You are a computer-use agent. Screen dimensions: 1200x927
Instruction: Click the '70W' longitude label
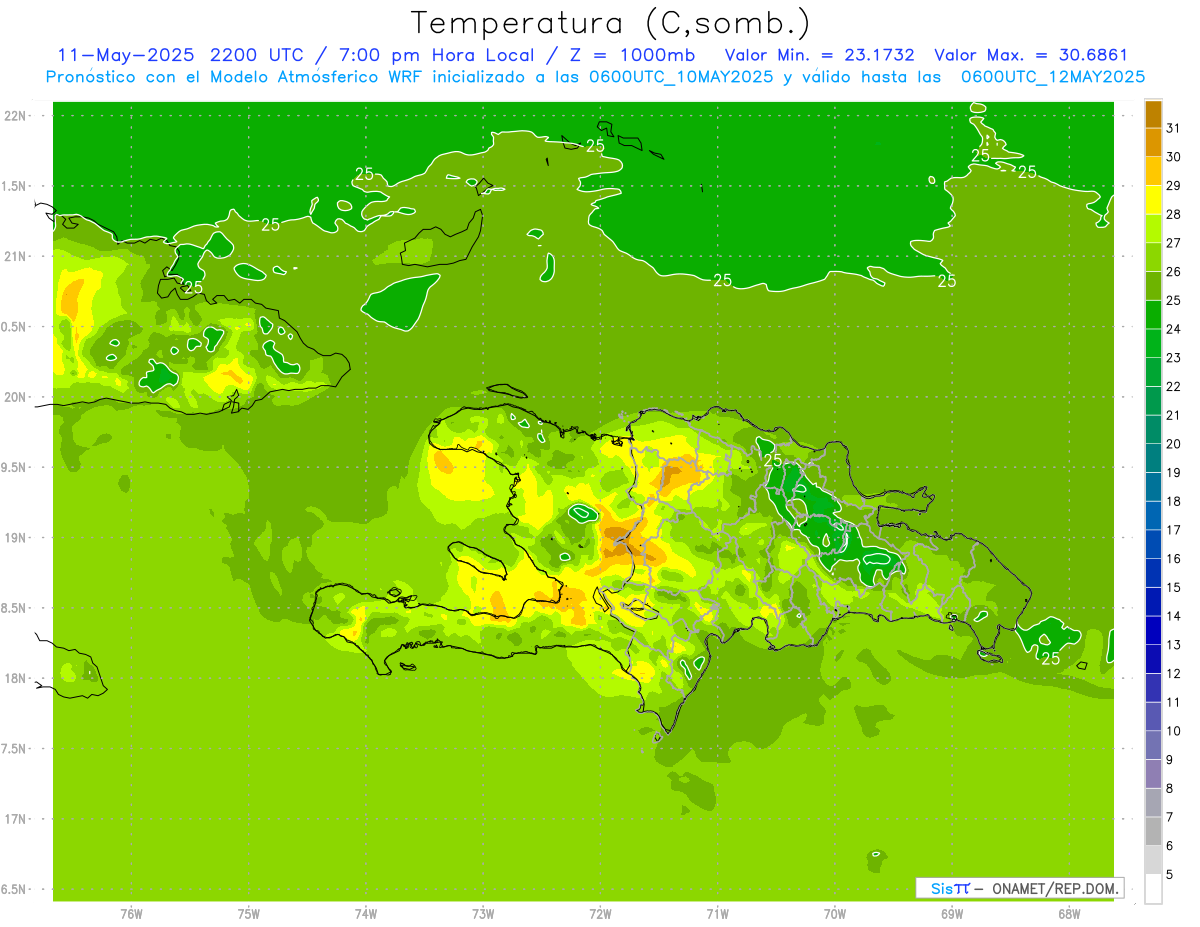click(835, 914)
